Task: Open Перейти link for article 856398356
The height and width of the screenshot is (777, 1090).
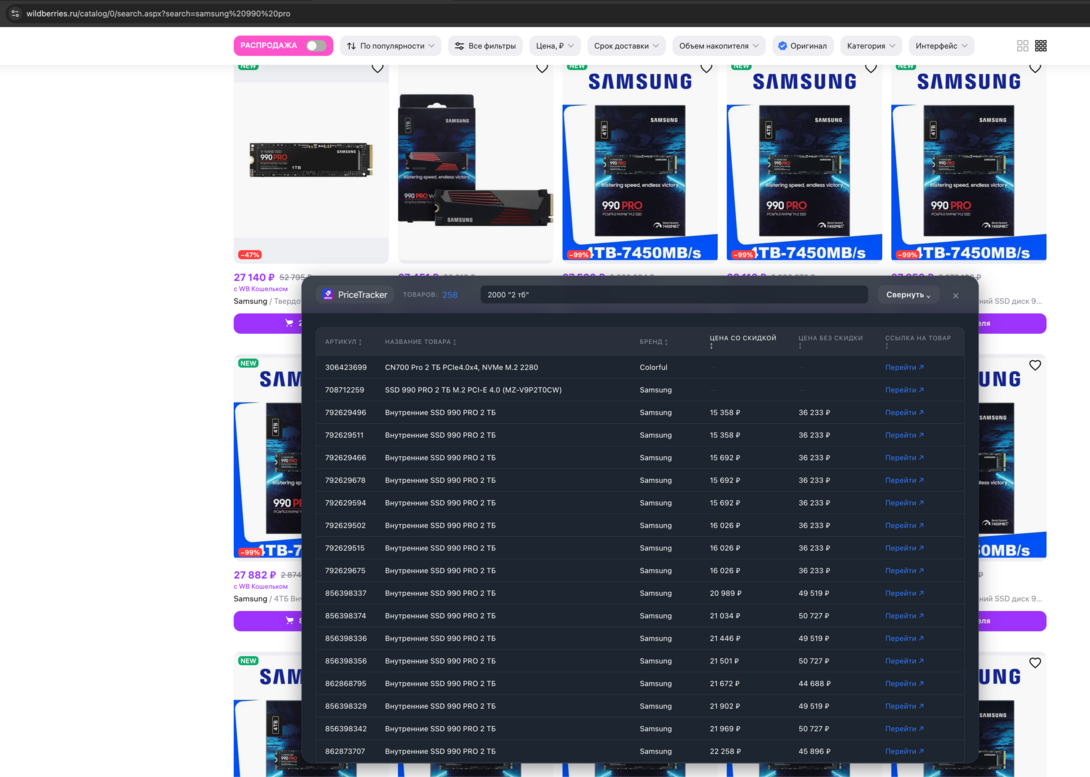Action: [x=904, y=661]
